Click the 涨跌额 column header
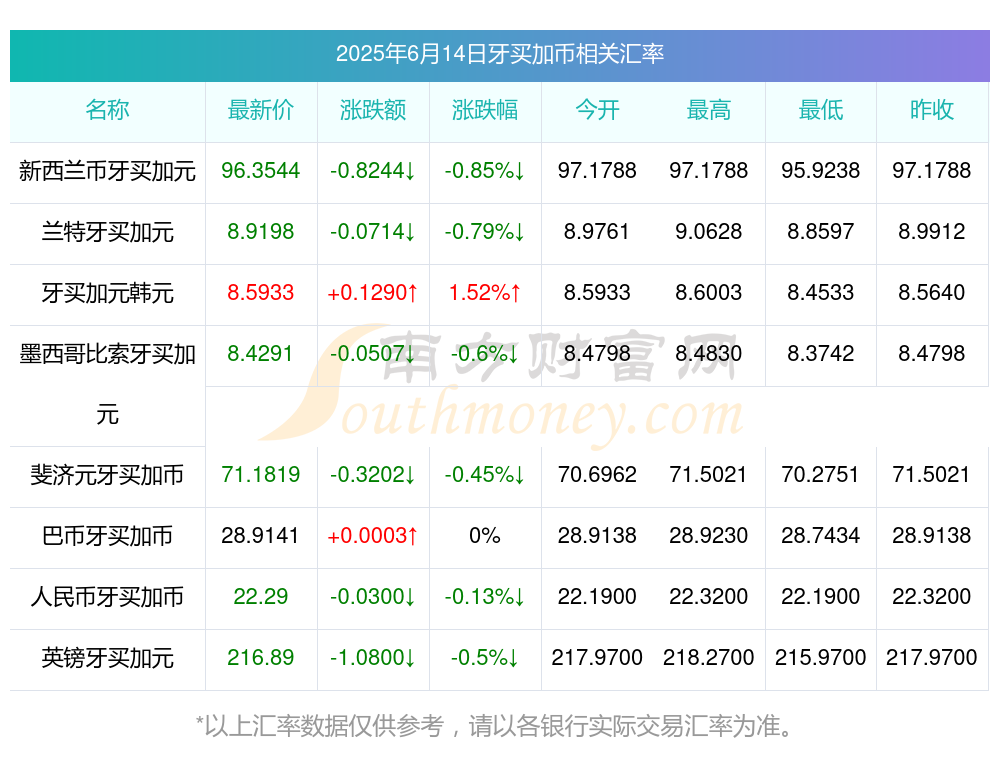Viewport: 1000px width, 757px height. click(x=373, y=110)
